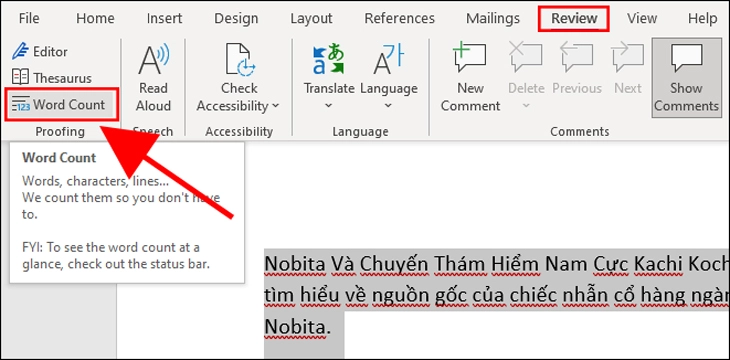
Task: Click the Check Accessibility document icon
Action: click(x=239, y=59)
